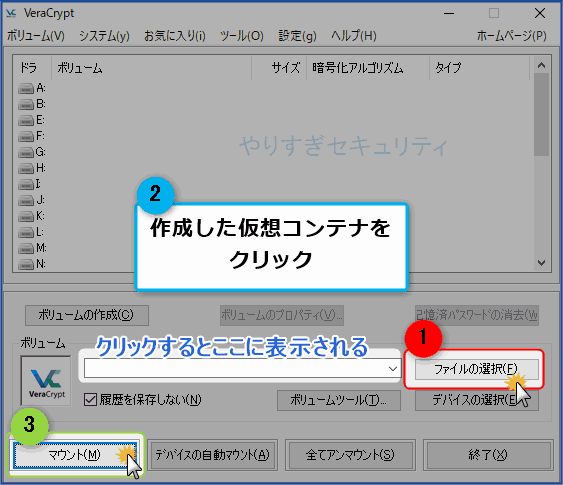Close the VeraCrypt window
This screenshot has width=563, height=485.
click(x=540, y=14)
